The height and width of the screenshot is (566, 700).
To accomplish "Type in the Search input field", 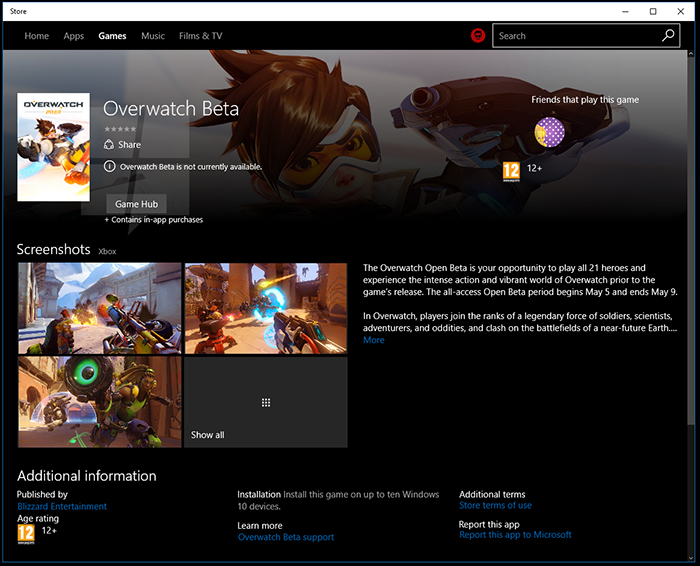I will tap(575, 36).
